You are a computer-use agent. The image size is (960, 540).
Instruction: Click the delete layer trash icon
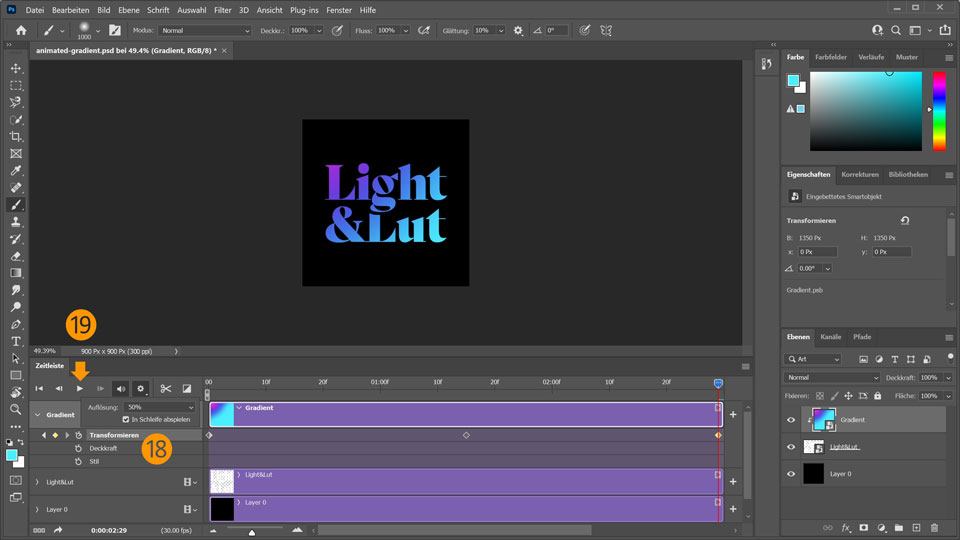[934, 527]
